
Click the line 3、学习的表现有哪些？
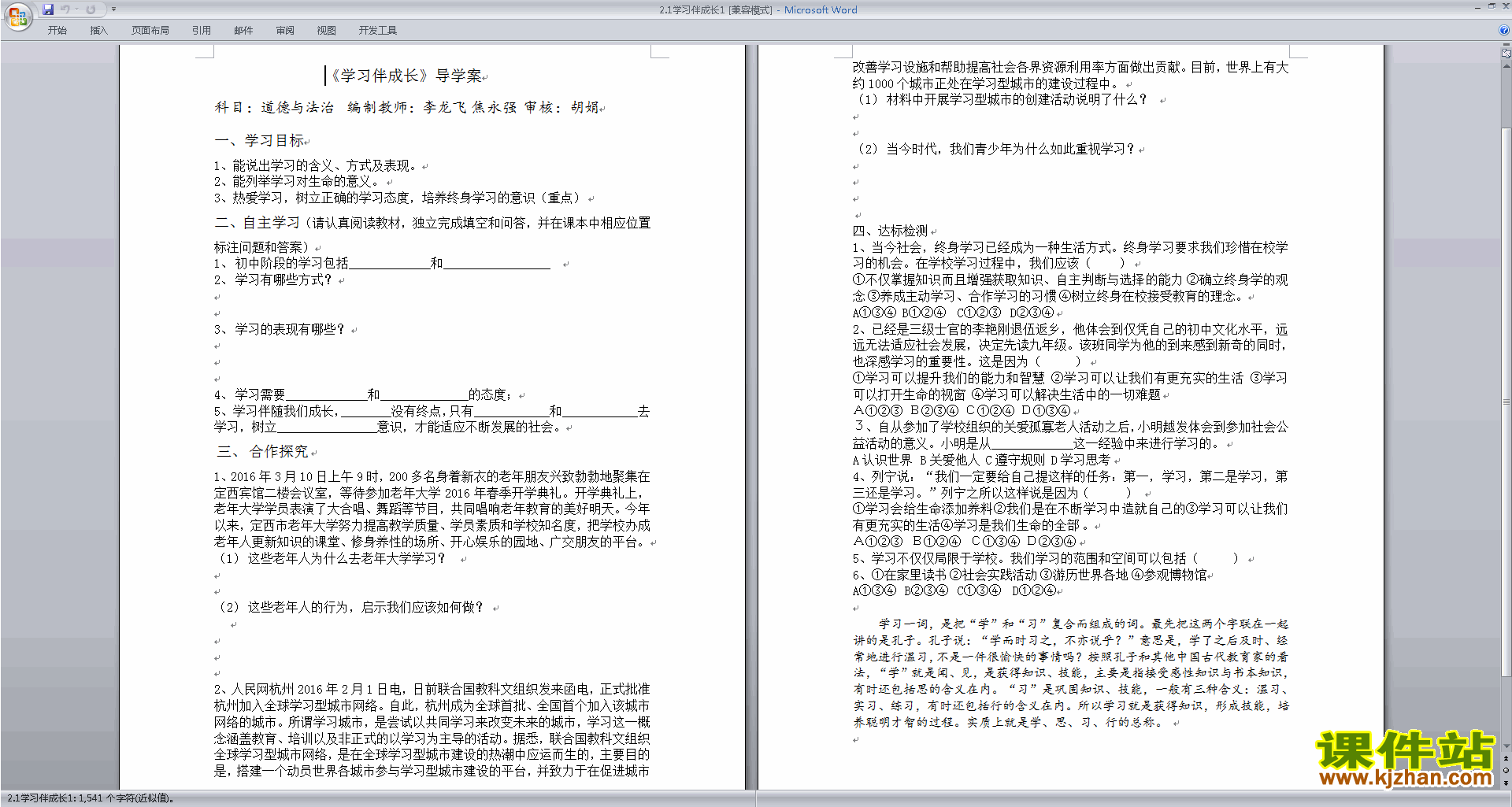[x=280, y=329]
